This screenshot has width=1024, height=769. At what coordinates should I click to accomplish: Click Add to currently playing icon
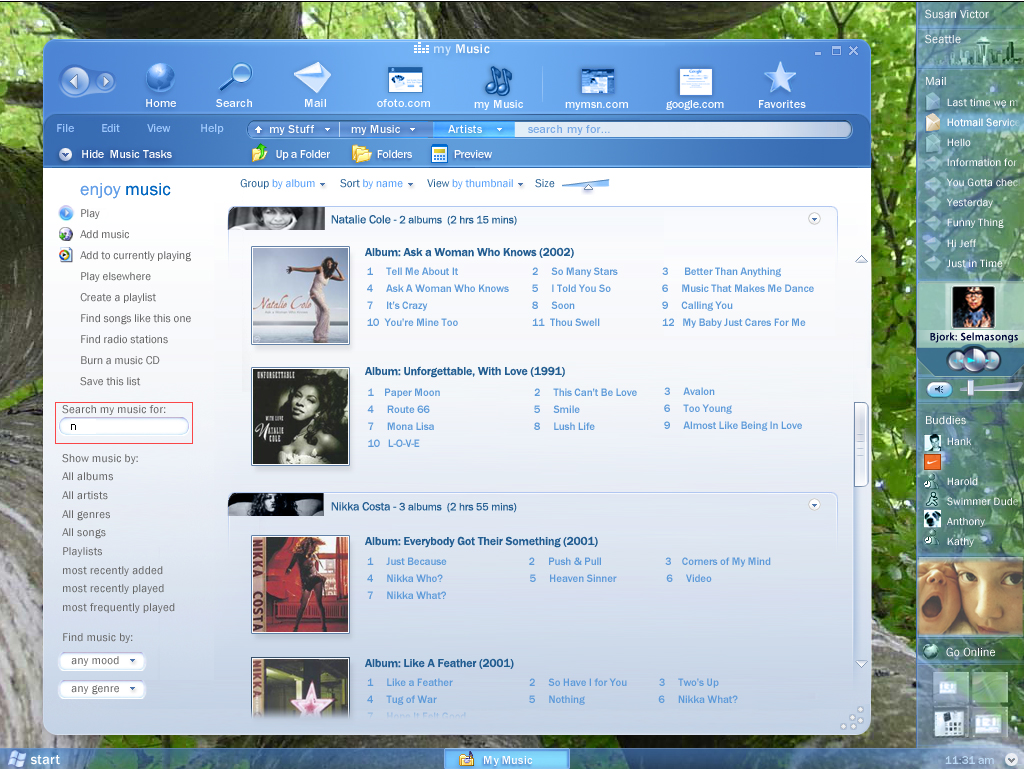coord(65,255)
